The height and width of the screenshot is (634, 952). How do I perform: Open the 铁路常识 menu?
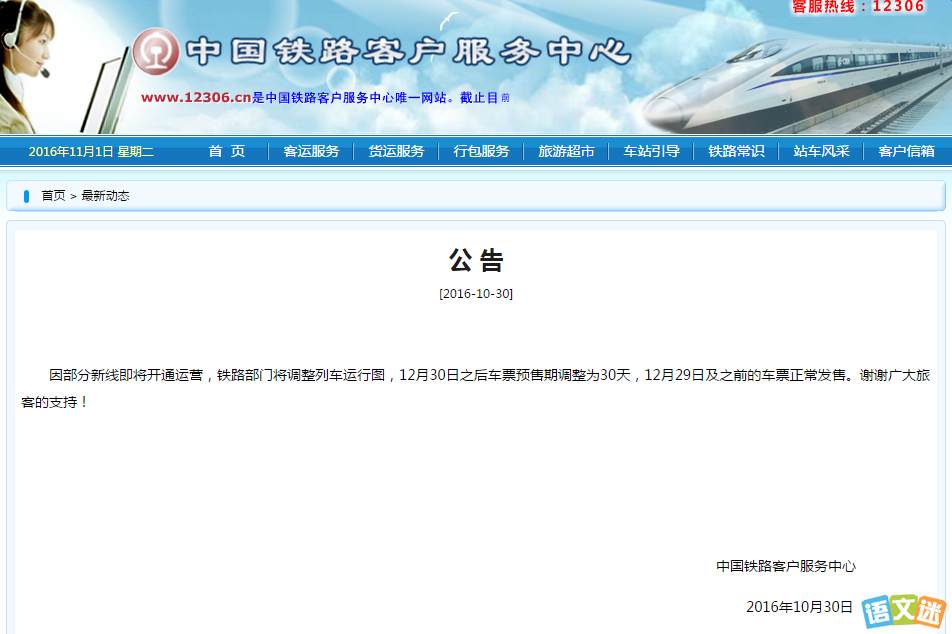pyautogui.click(x=735, y=152)
